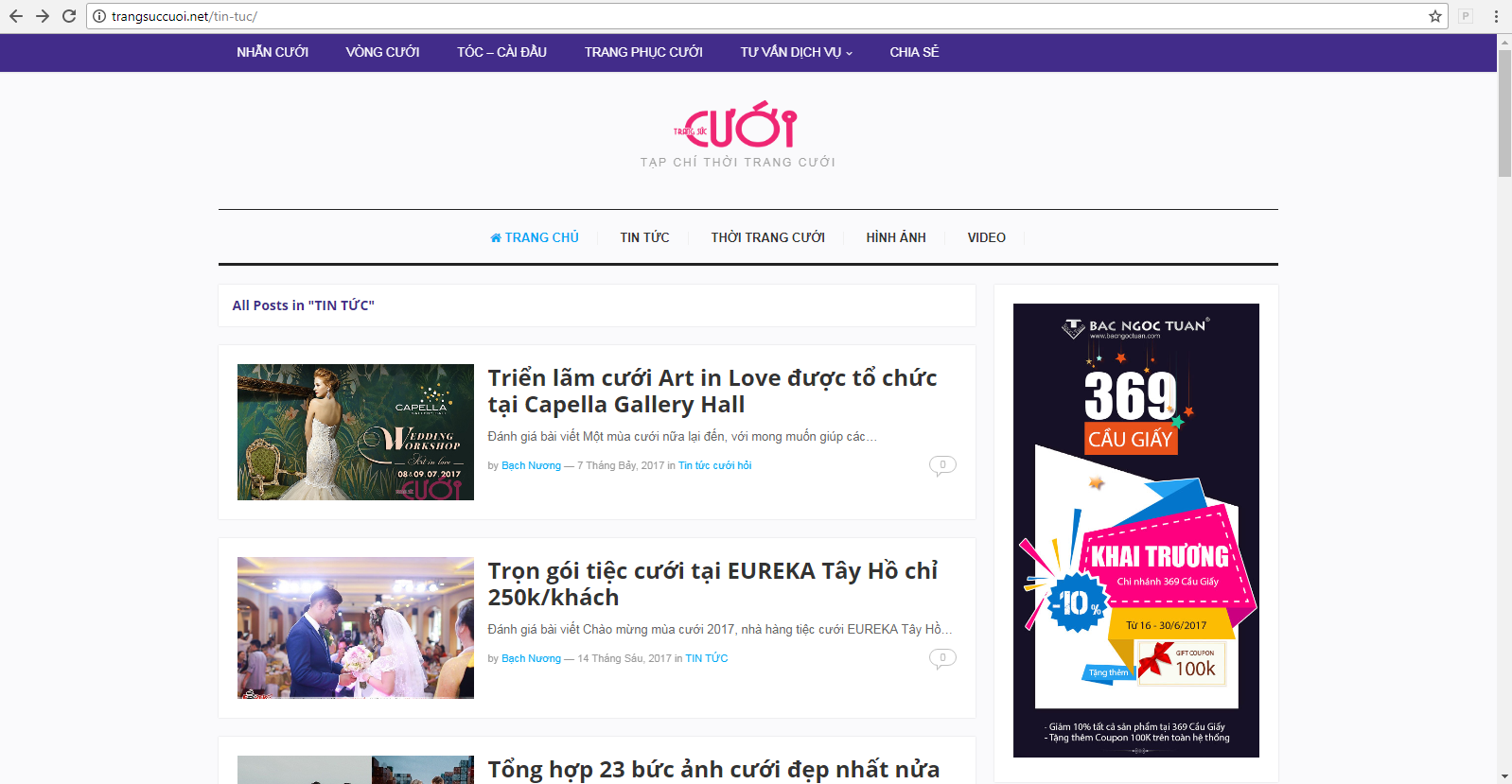This screenshot has width=1512, height=784.
Task: Go to TRANG CHỦ home link
Action: [x=535, y=237]
